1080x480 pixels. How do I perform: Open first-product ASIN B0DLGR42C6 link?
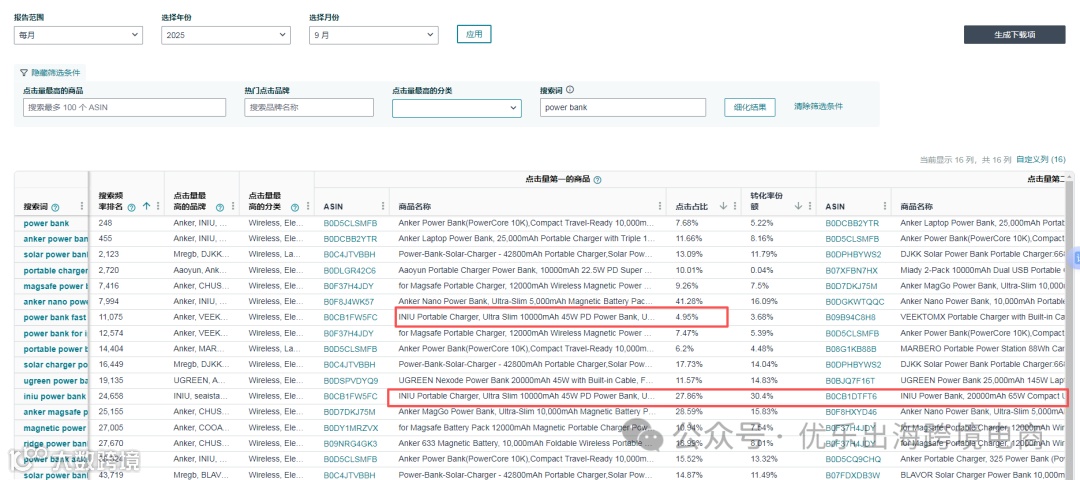(349, 271)
